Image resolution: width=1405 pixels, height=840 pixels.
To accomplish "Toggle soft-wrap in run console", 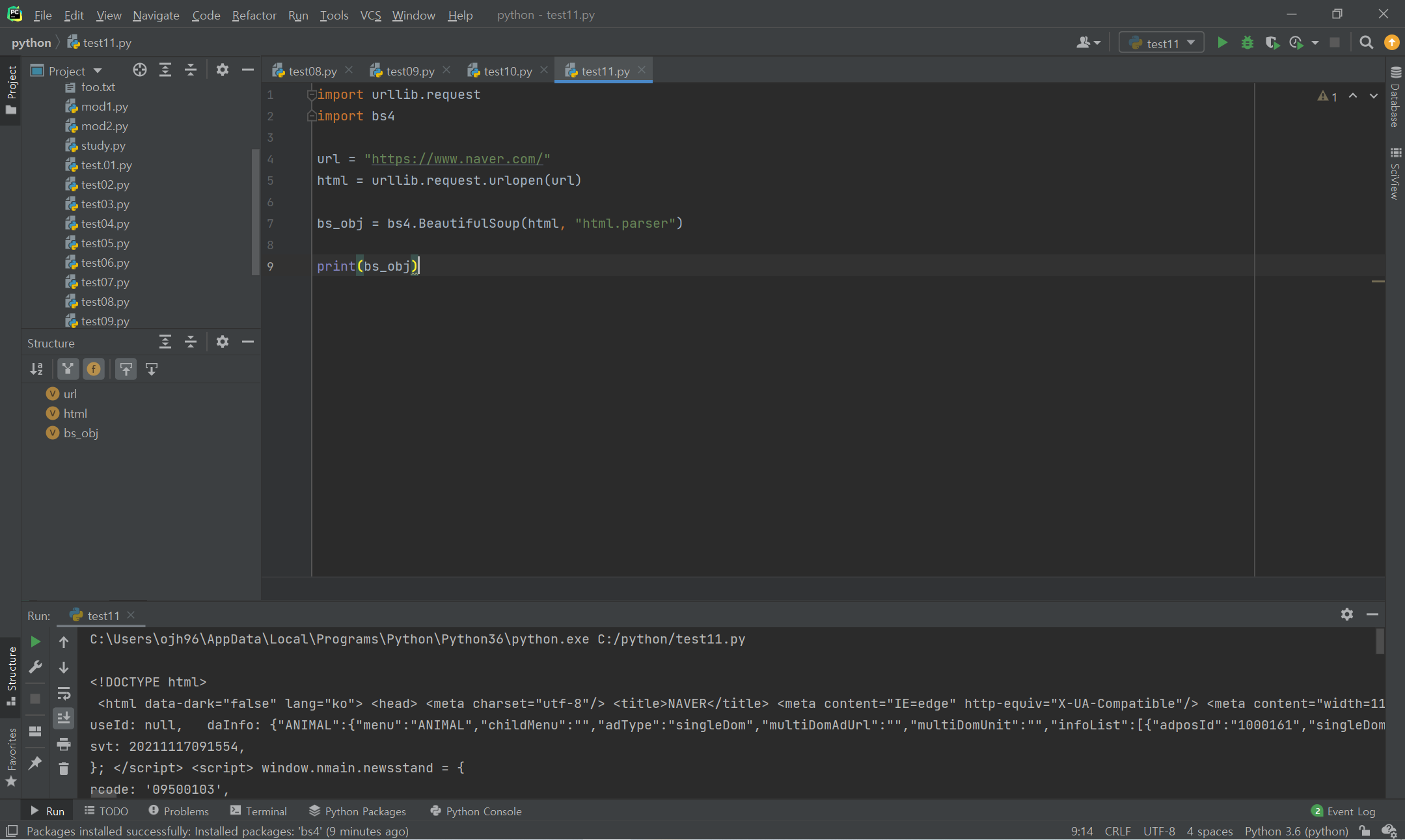I will coord(64,693).
